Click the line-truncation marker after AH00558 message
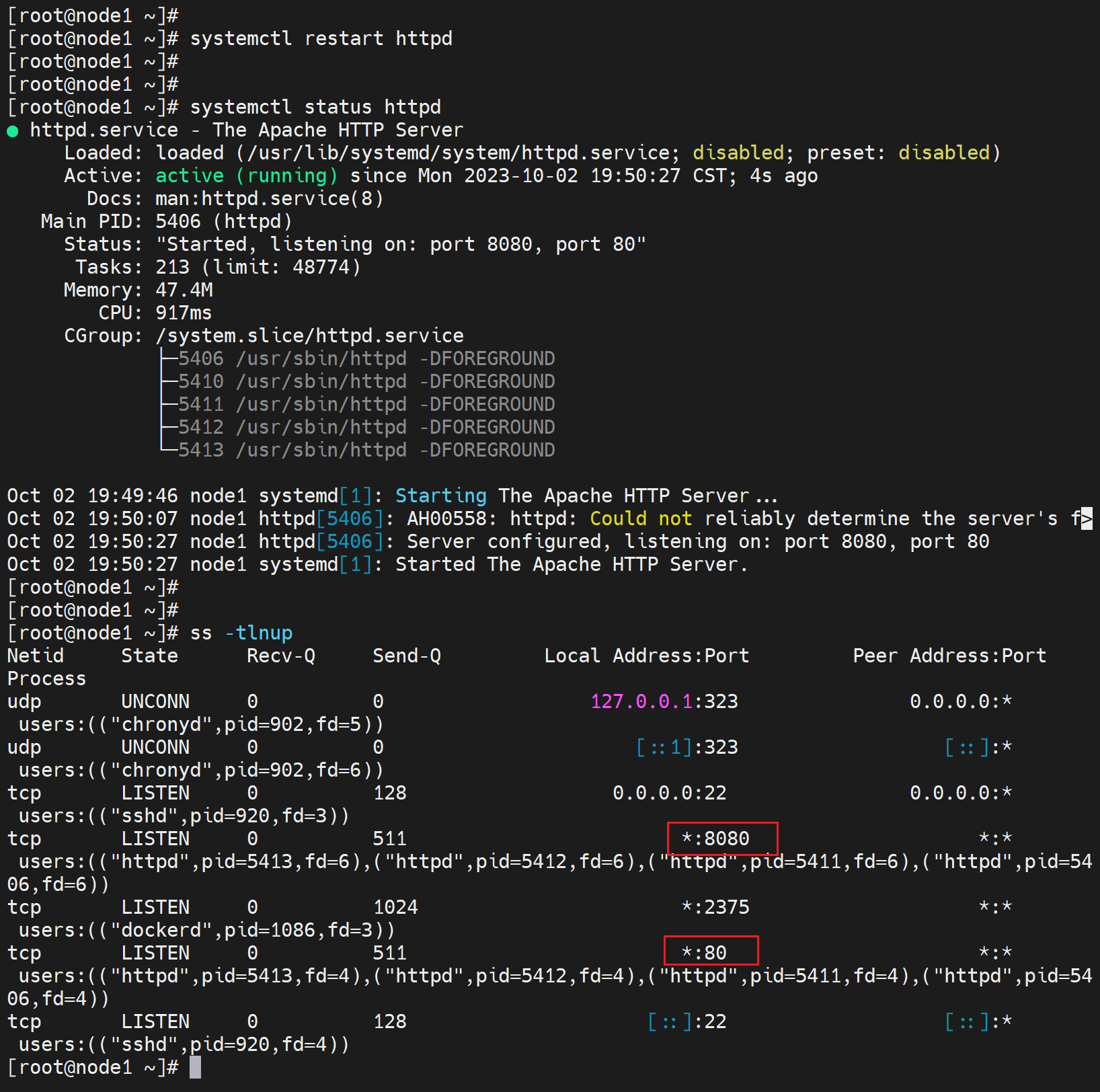Viewport: 1100px width, 1092px height. [x=1087, y=518]
